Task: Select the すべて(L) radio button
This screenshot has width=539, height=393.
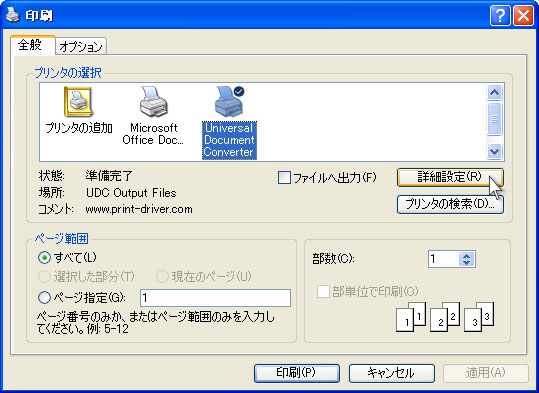Action: click(44, 257)
